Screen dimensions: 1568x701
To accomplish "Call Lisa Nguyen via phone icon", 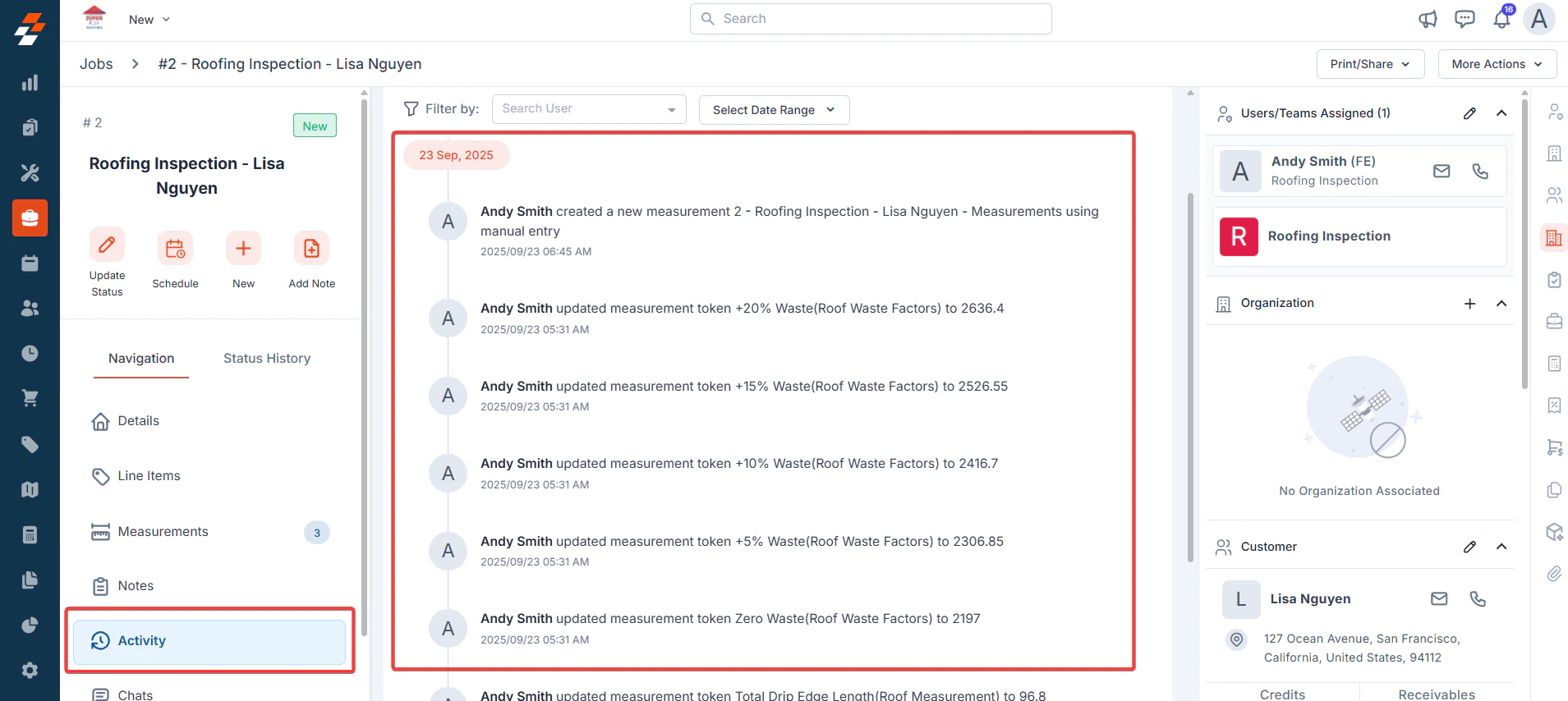I will (x=1478, y=599).
